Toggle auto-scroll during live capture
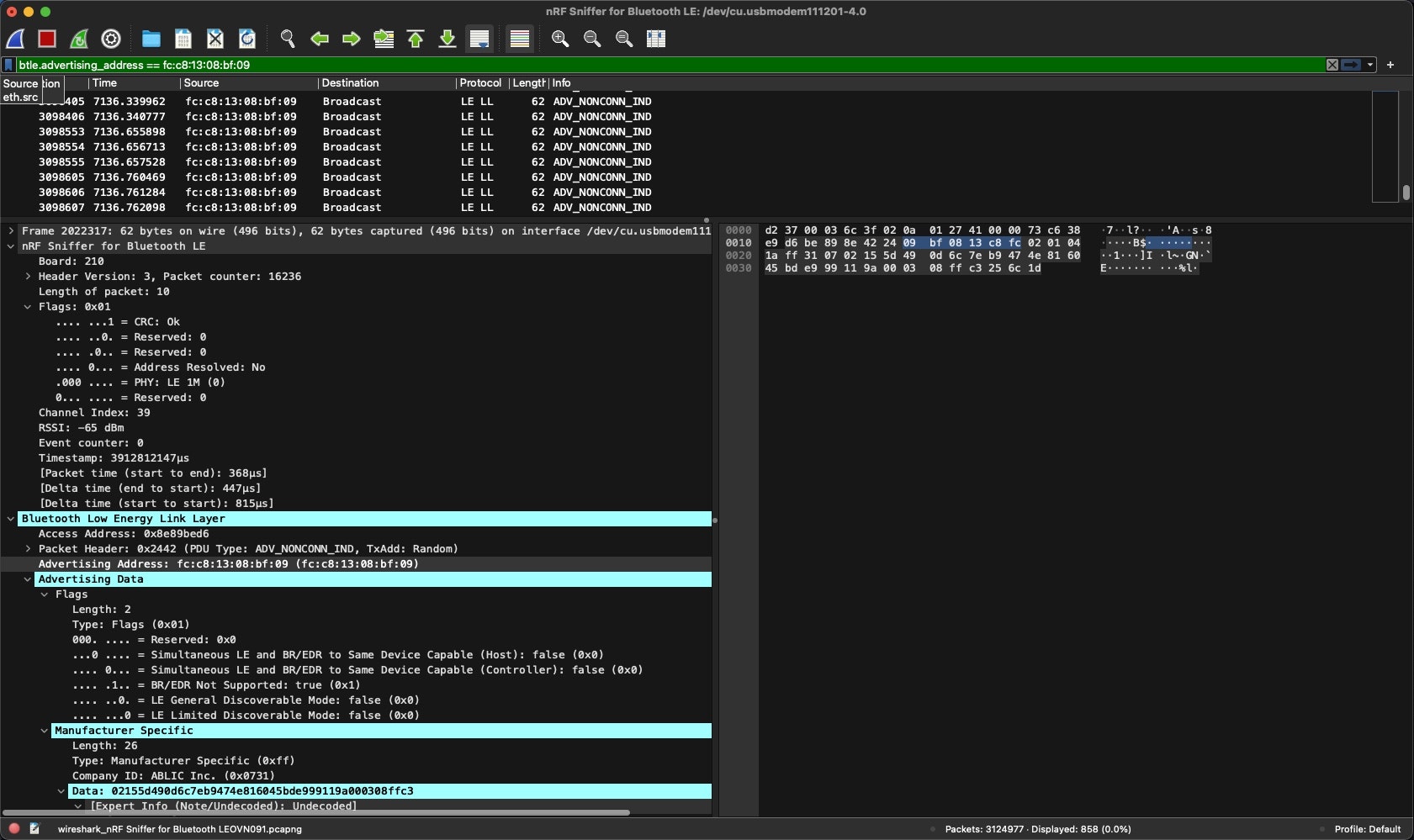The width and height of the screenshot is (1414, 840). click(479, 39)
